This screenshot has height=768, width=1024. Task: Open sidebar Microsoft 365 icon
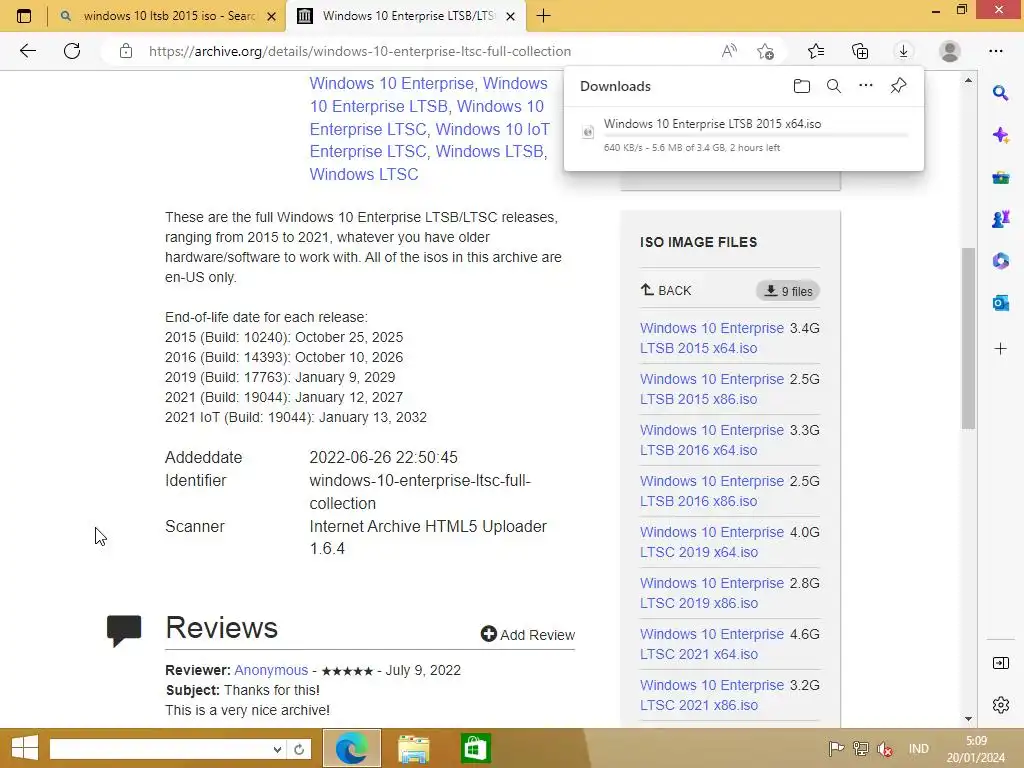click(x=1000, y=261)
